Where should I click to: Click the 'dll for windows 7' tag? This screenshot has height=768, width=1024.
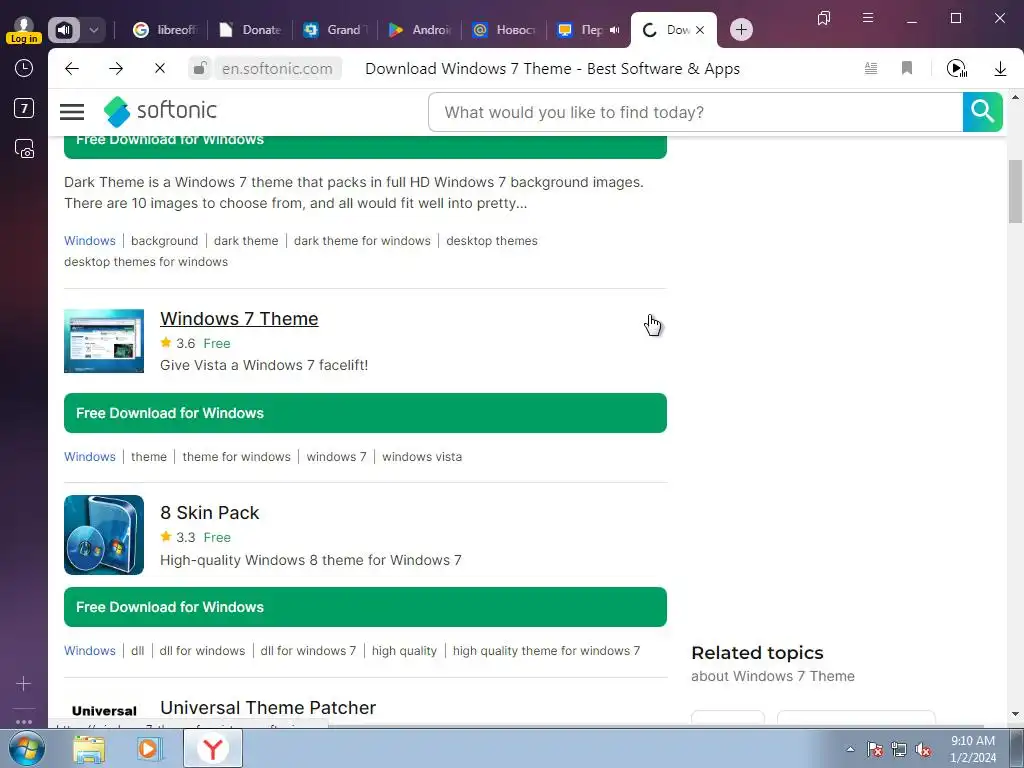[308, 650]
